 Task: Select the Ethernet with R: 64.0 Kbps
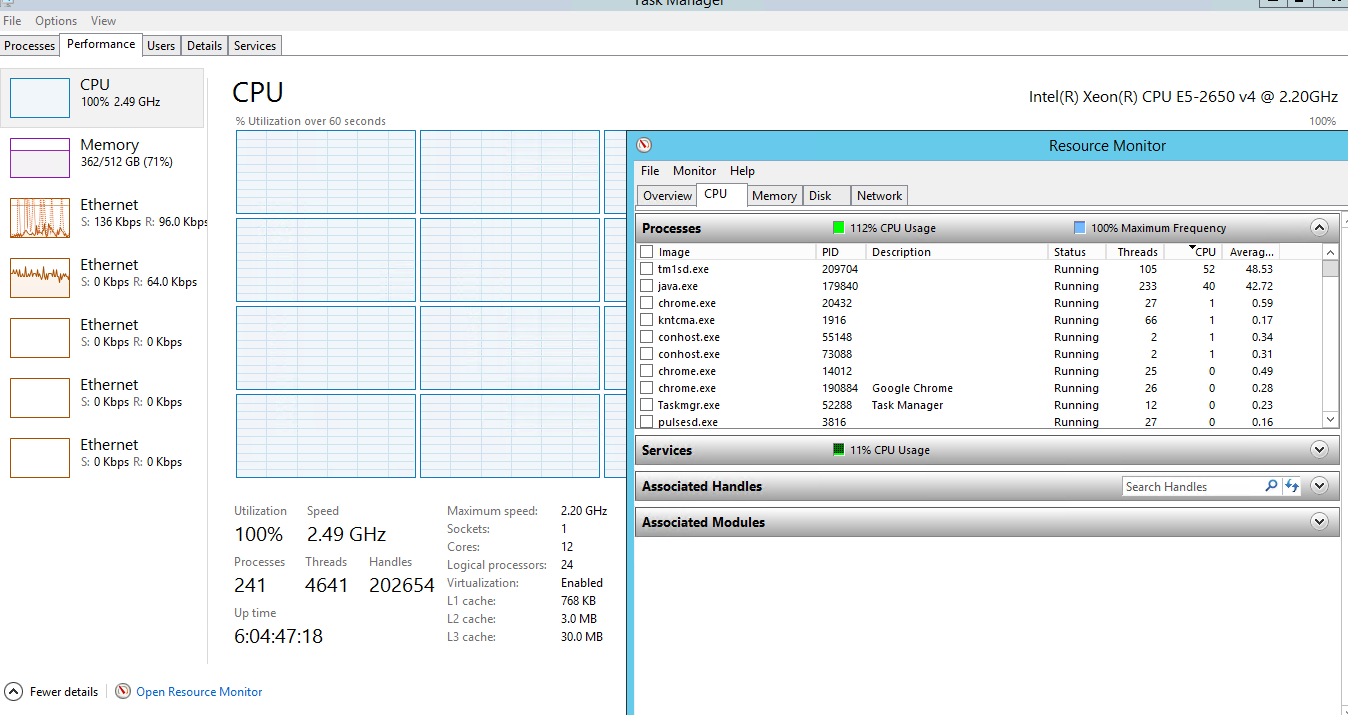[105, 278]
